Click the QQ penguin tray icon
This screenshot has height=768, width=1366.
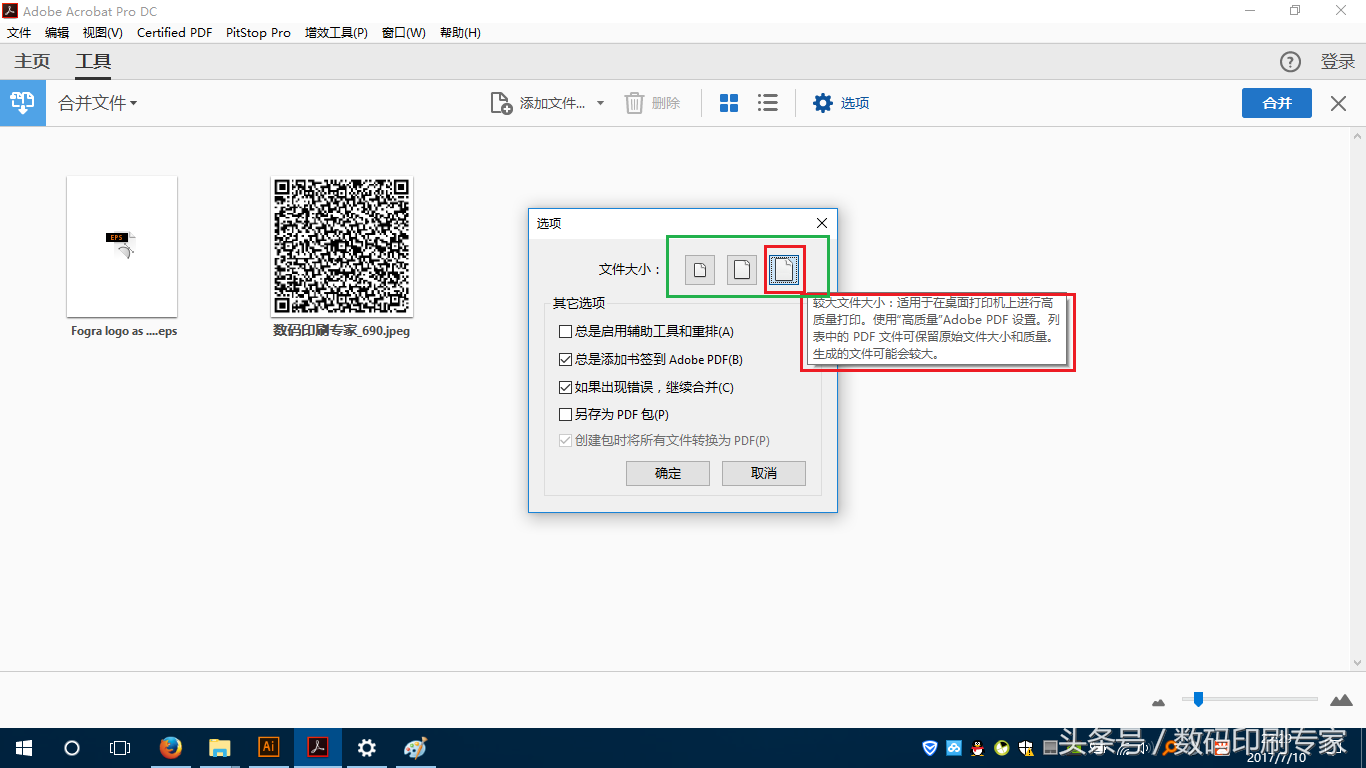[977, 747]
